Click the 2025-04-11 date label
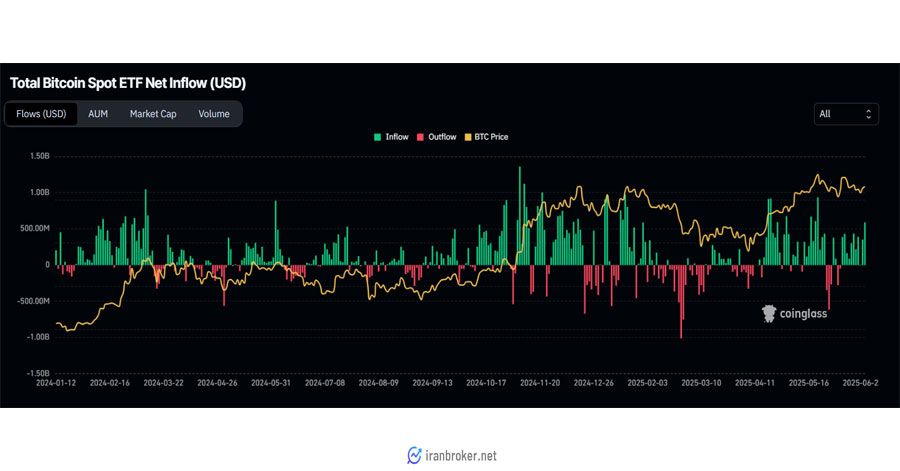 tap(755, 383)
